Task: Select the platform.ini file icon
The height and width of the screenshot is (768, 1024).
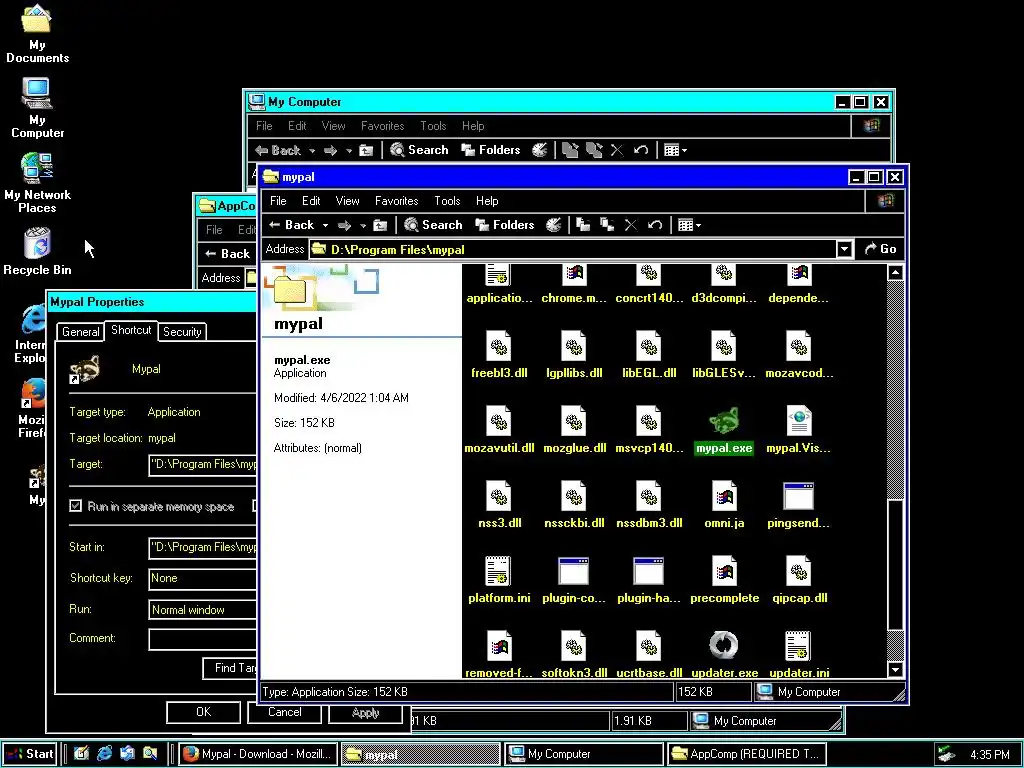Action: 498,571
